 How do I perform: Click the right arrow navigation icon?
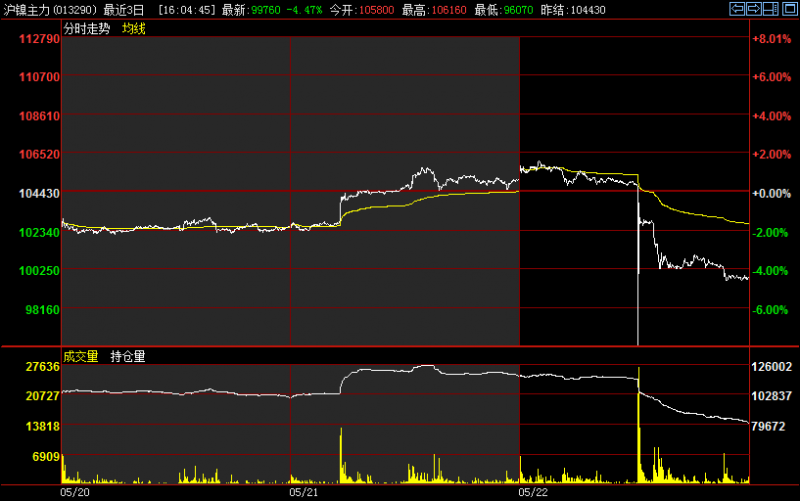[x=754, y=9]
